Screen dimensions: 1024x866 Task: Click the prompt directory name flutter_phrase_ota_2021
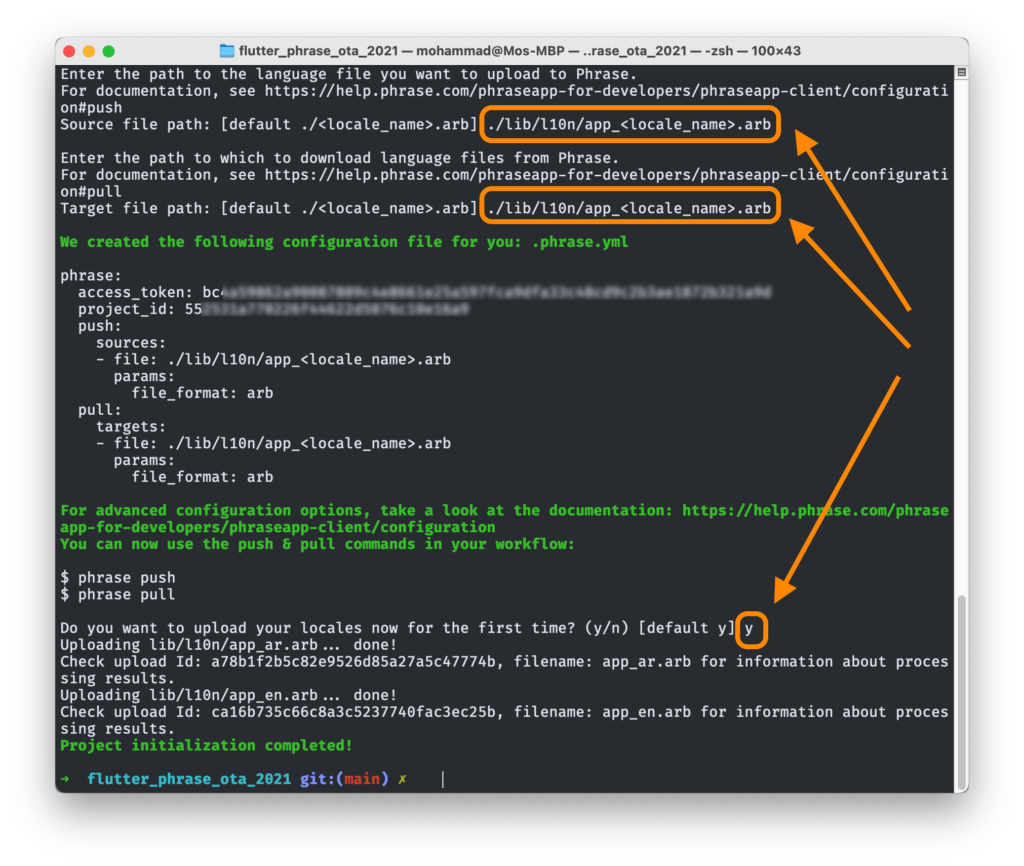pos(189,779)
